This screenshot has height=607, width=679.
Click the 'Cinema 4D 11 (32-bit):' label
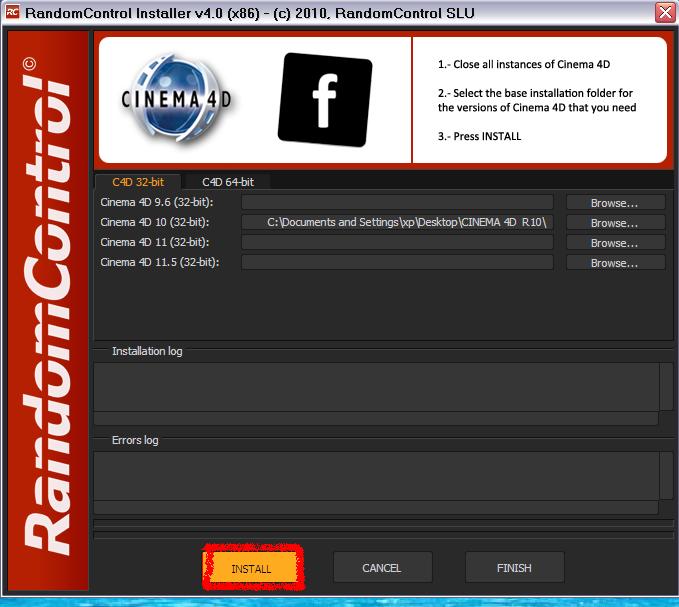click(155, 242)
